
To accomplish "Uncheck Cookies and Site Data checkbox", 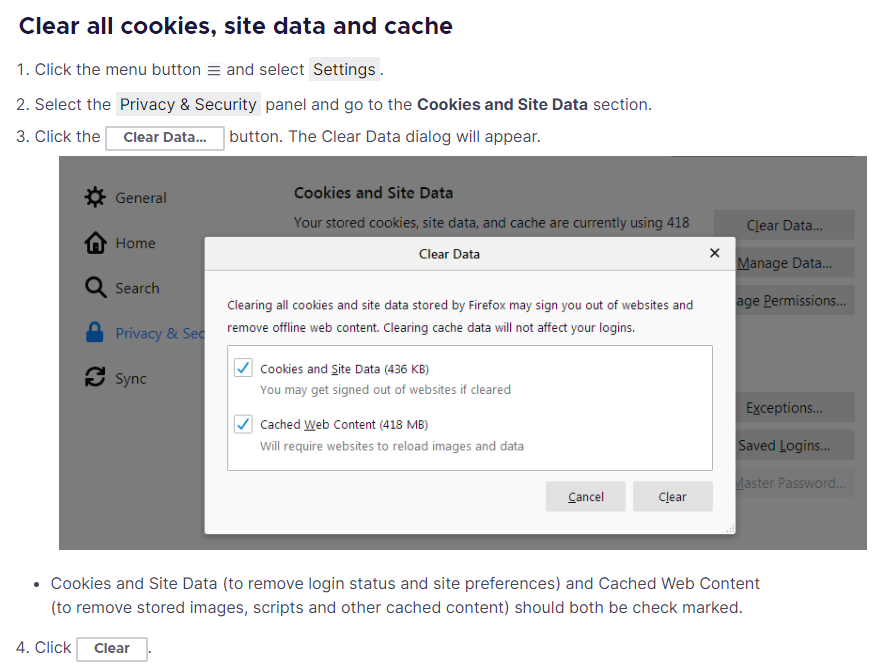I will (243, 368).
